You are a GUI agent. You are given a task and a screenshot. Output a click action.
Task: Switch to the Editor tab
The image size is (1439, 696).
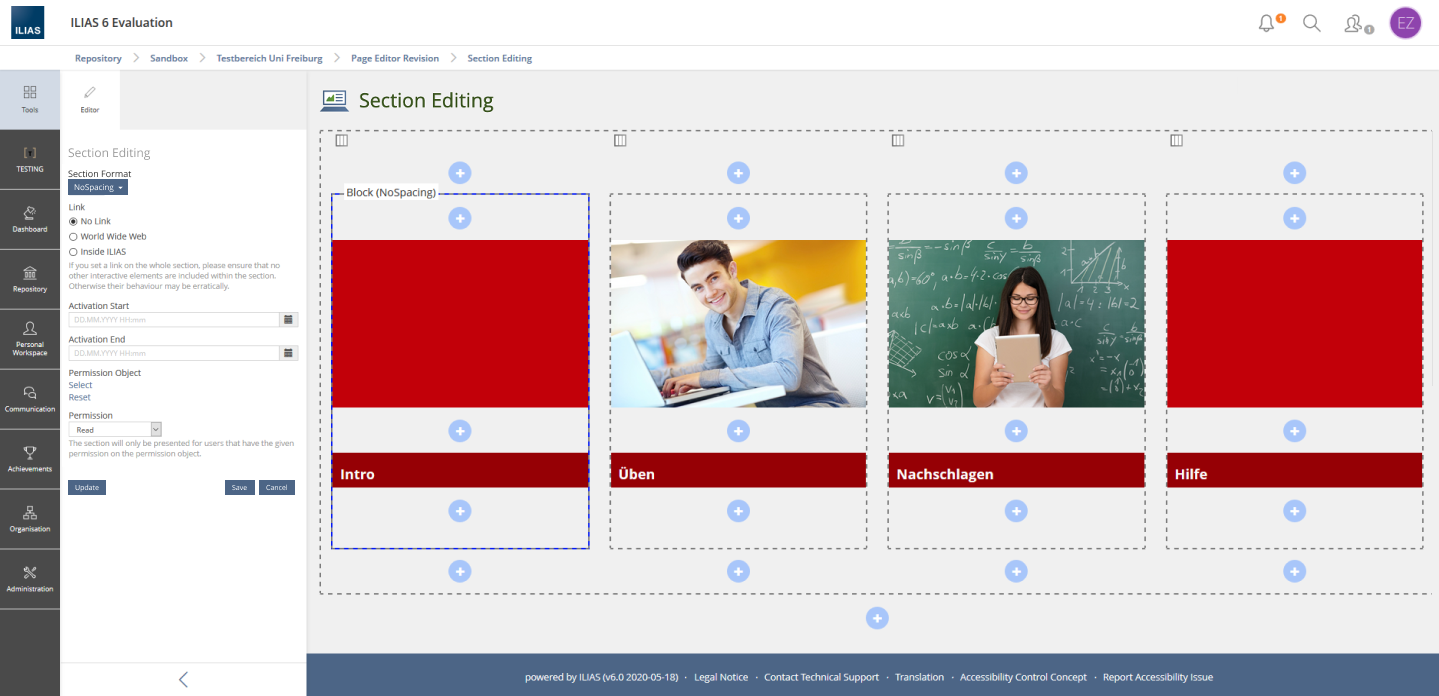[x=90, y=99]
